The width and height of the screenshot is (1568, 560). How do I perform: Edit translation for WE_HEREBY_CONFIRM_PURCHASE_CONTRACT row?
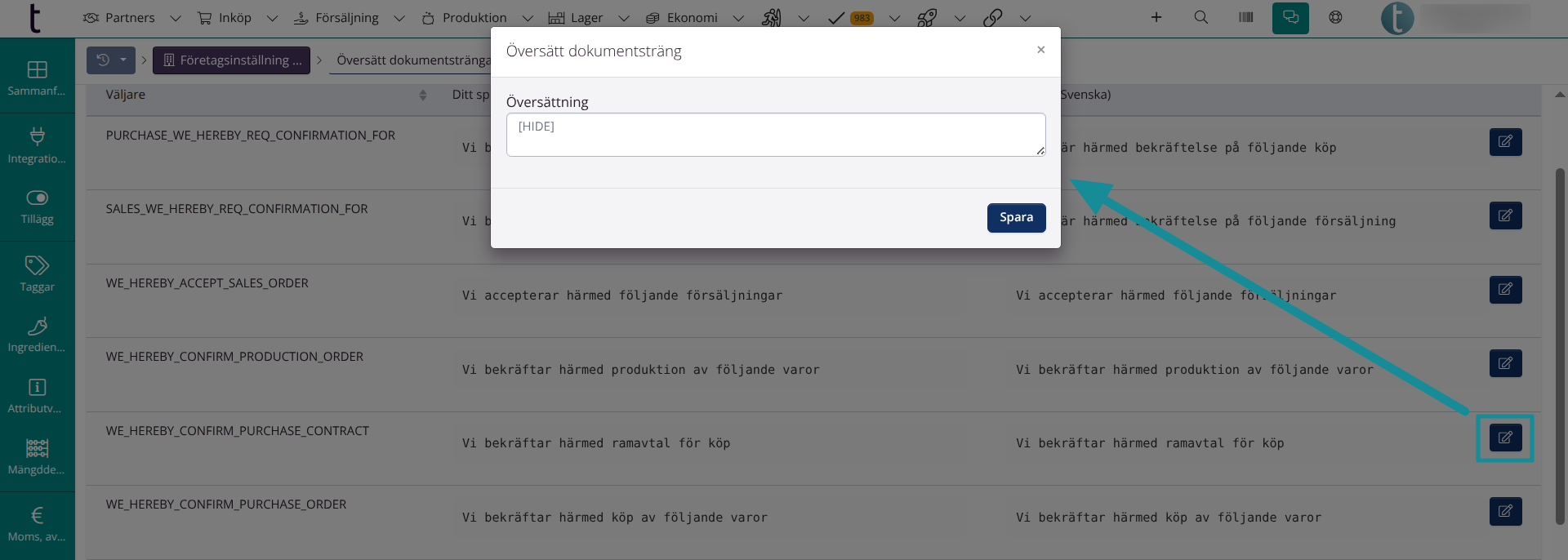[1505, 438]
